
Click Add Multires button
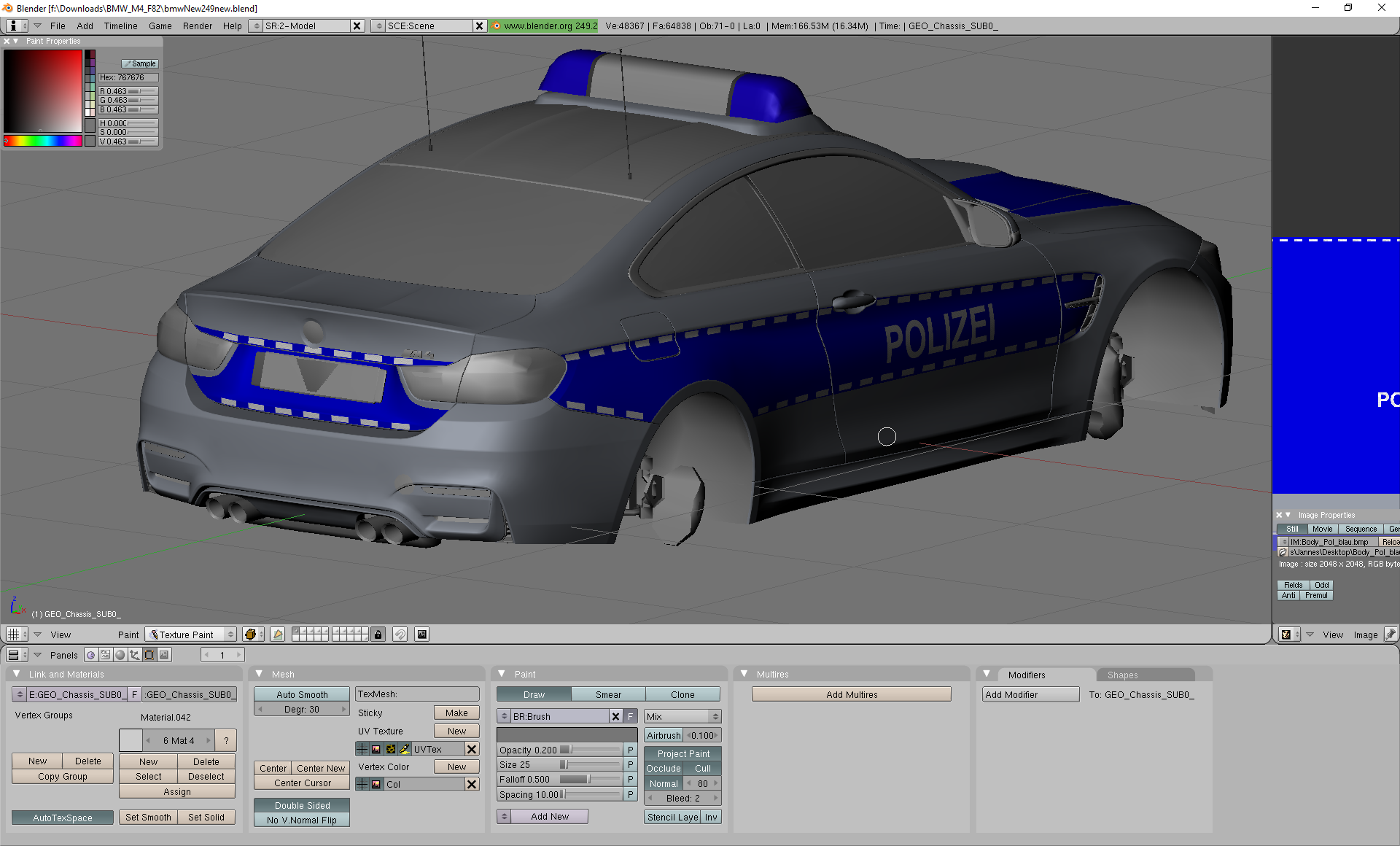pyautogui.click(x=852, y=694)
